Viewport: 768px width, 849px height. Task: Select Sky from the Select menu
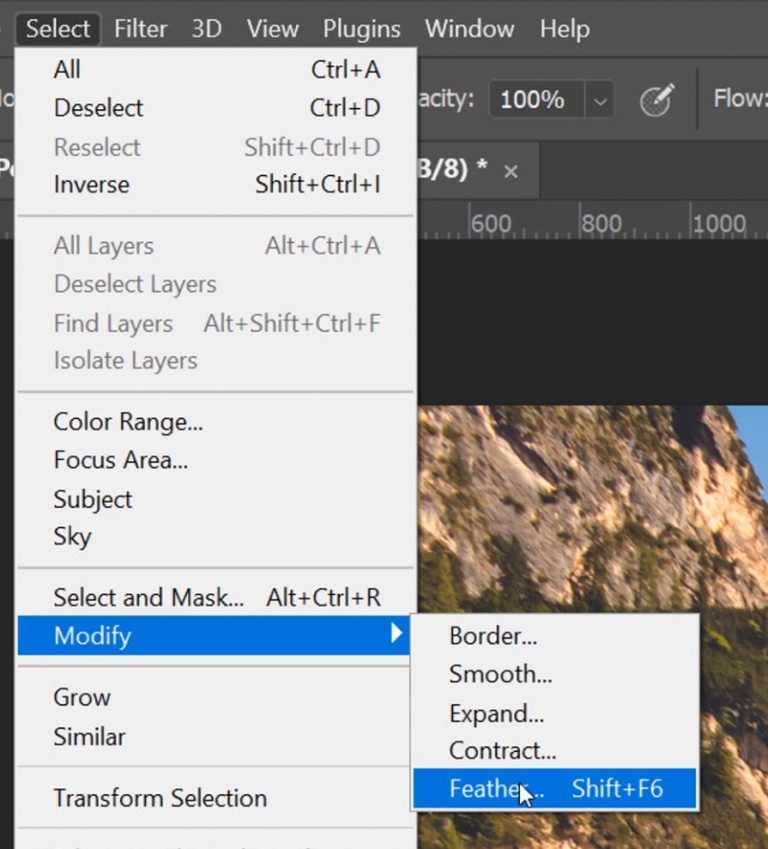pyautogui.click(x=71, y=537)
